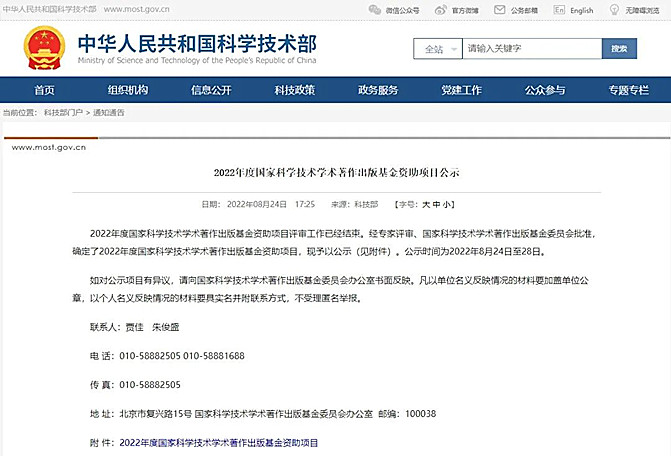Screen dimensions: 671x456
Task: Click the 通知通告 breadcrumb link
Action: coord(109,112)
